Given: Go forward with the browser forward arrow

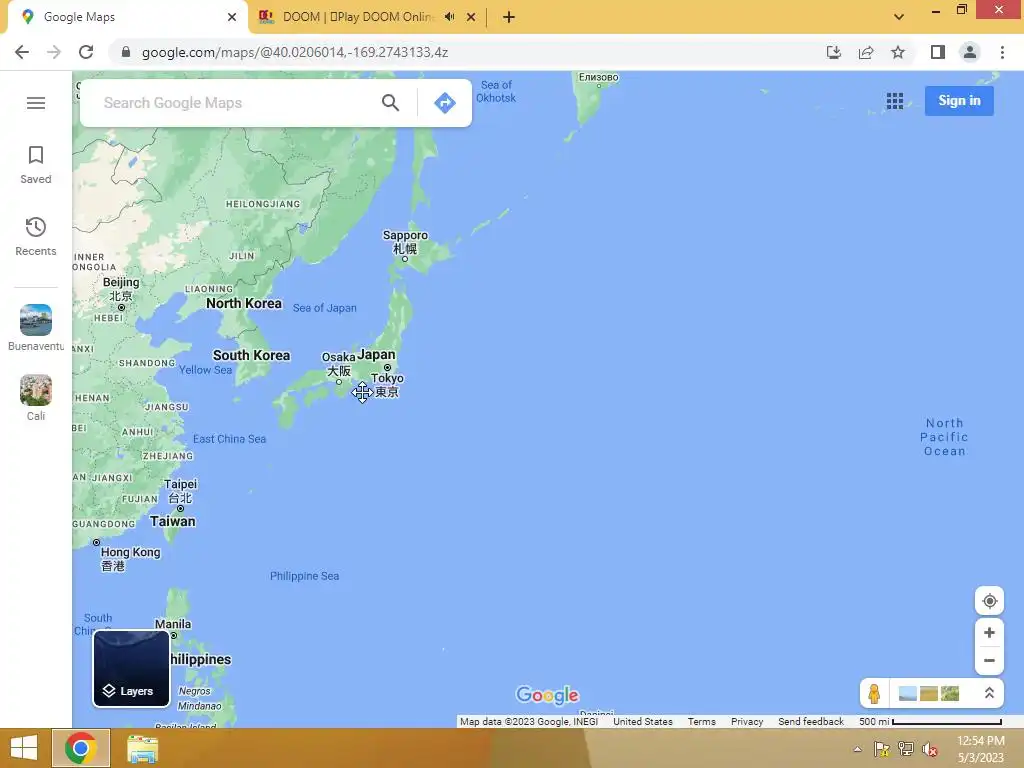Looking at the screenshot, I should (x=54, y=52).
